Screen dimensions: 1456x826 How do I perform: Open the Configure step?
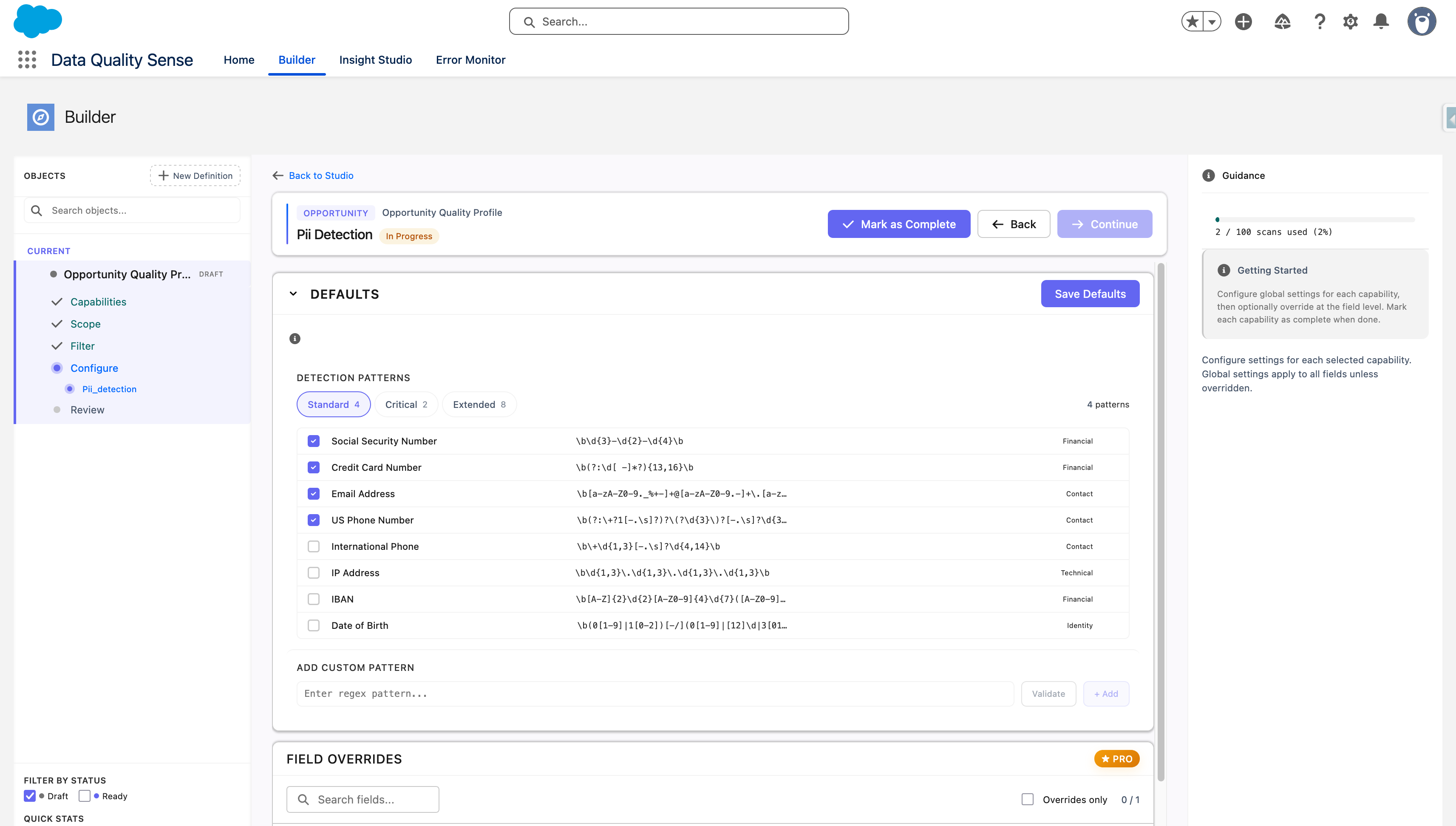click(94, 368)
